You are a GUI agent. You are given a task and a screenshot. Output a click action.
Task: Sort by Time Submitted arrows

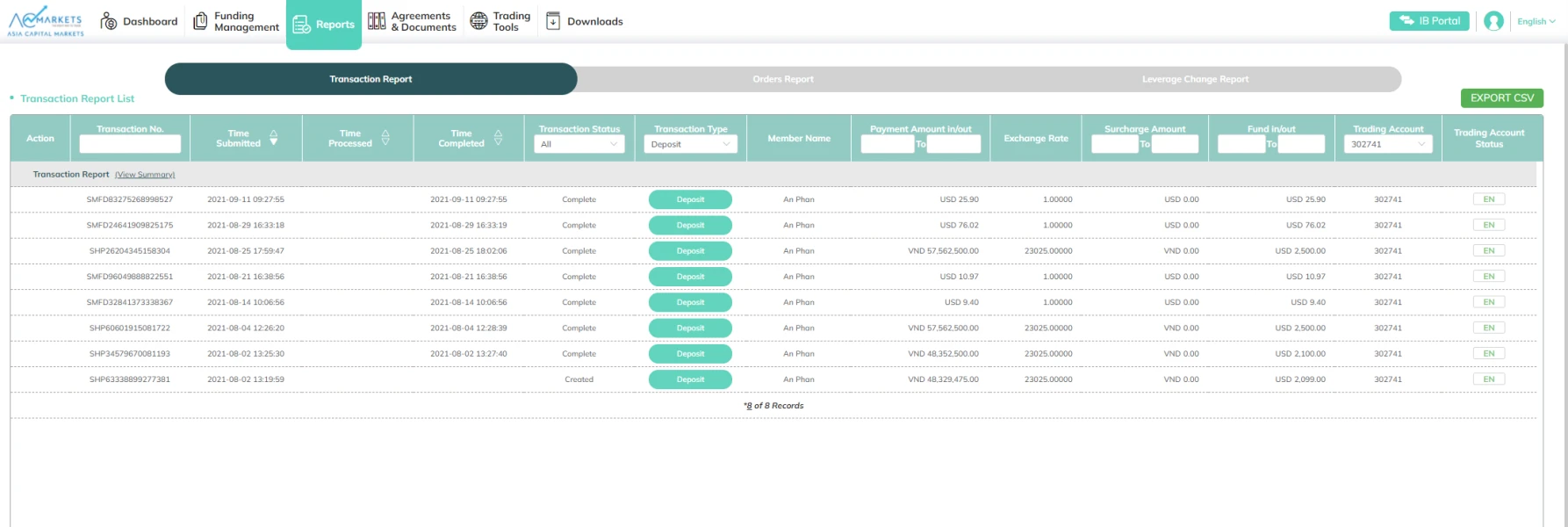point(274,138)
